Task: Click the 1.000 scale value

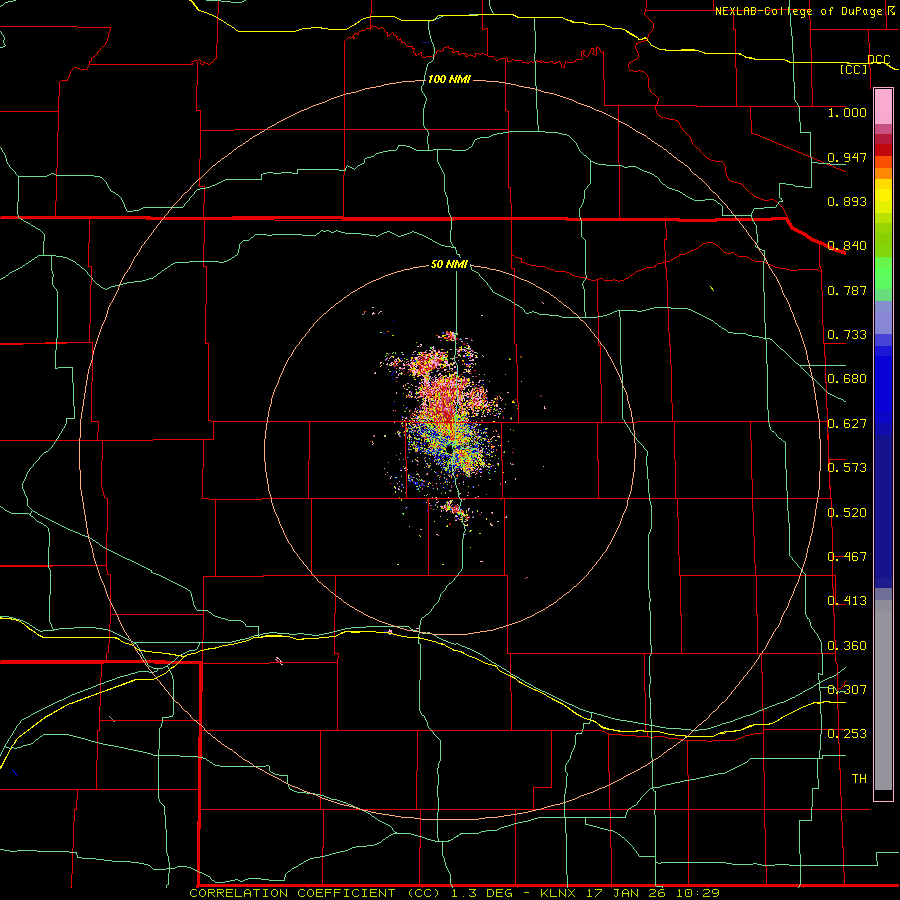Action: [847, 112]
